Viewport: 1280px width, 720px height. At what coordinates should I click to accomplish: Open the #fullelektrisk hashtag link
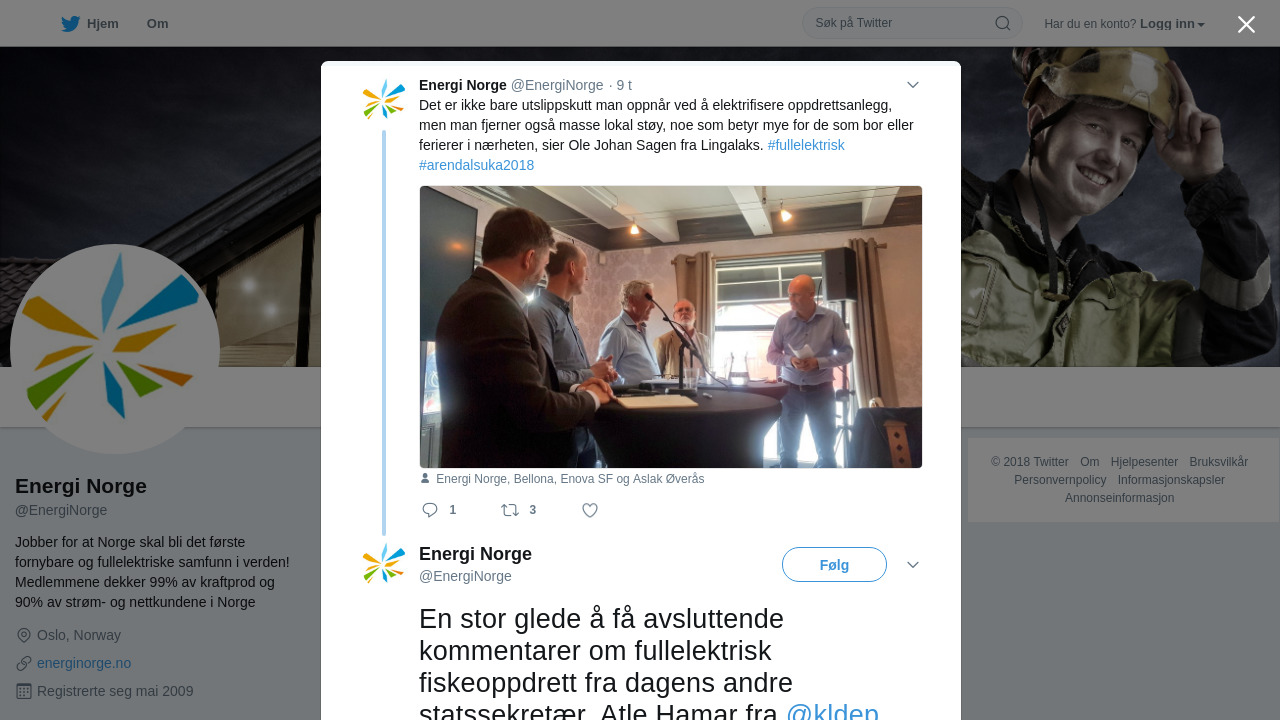pyautogui.click(x=806, y=145)
